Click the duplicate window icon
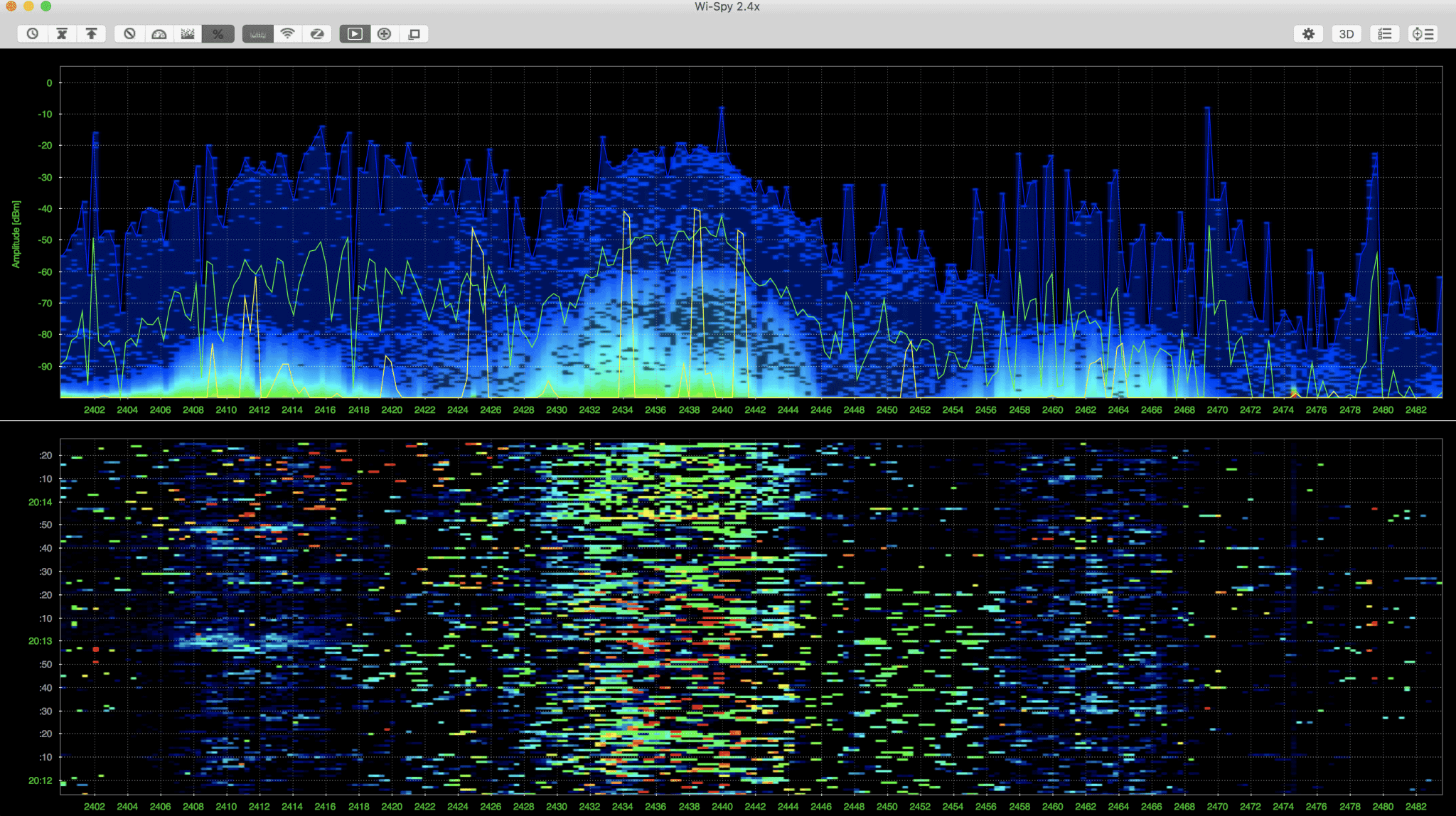This screenshot has width=1456, height=816. click(414, 33)
